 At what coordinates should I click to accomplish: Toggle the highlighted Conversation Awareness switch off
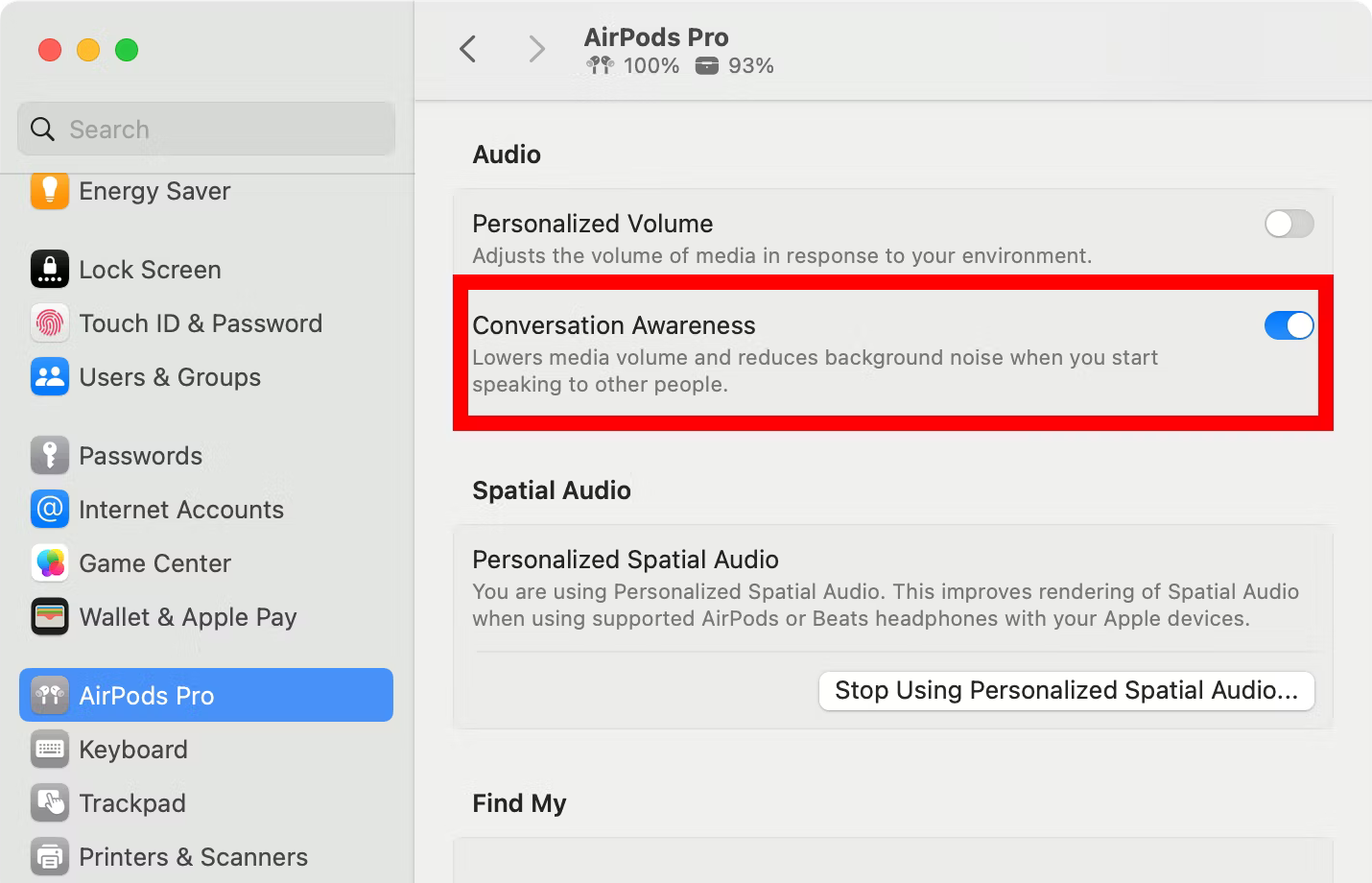tap(1289, 325)
